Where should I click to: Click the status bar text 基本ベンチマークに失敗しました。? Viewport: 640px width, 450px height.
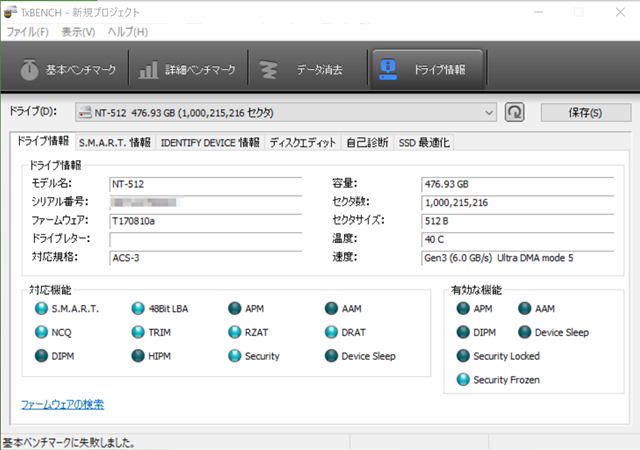(x=69, y=443)
